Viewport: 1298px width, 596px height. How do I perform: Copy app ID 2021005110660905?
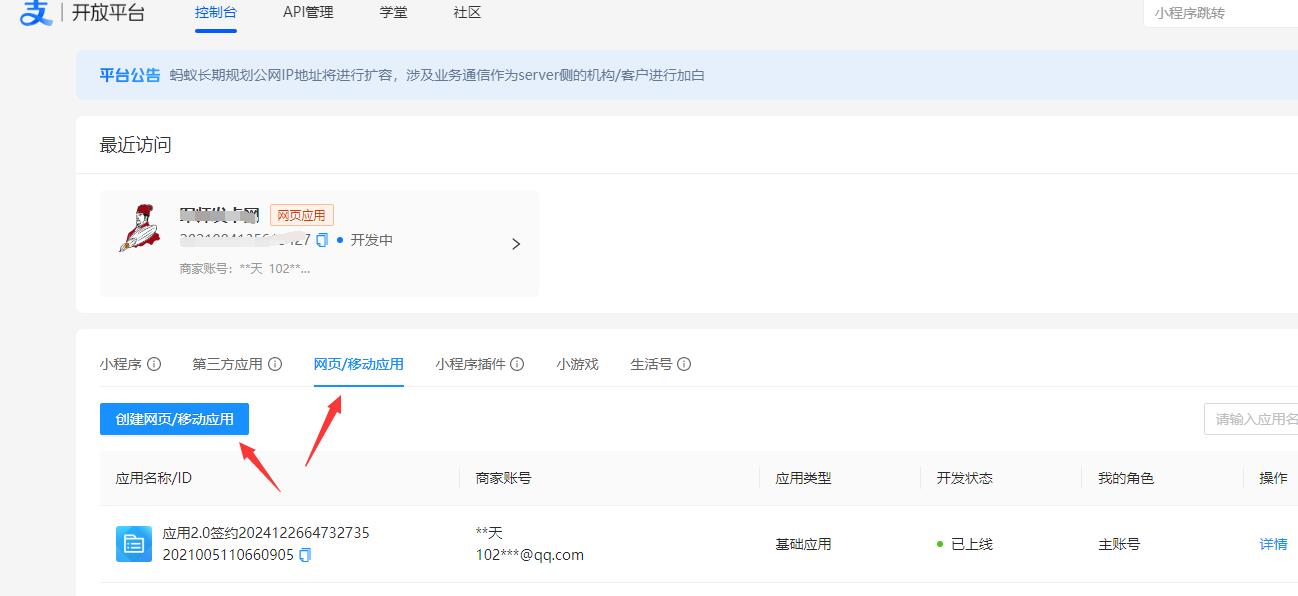(305, 555)
